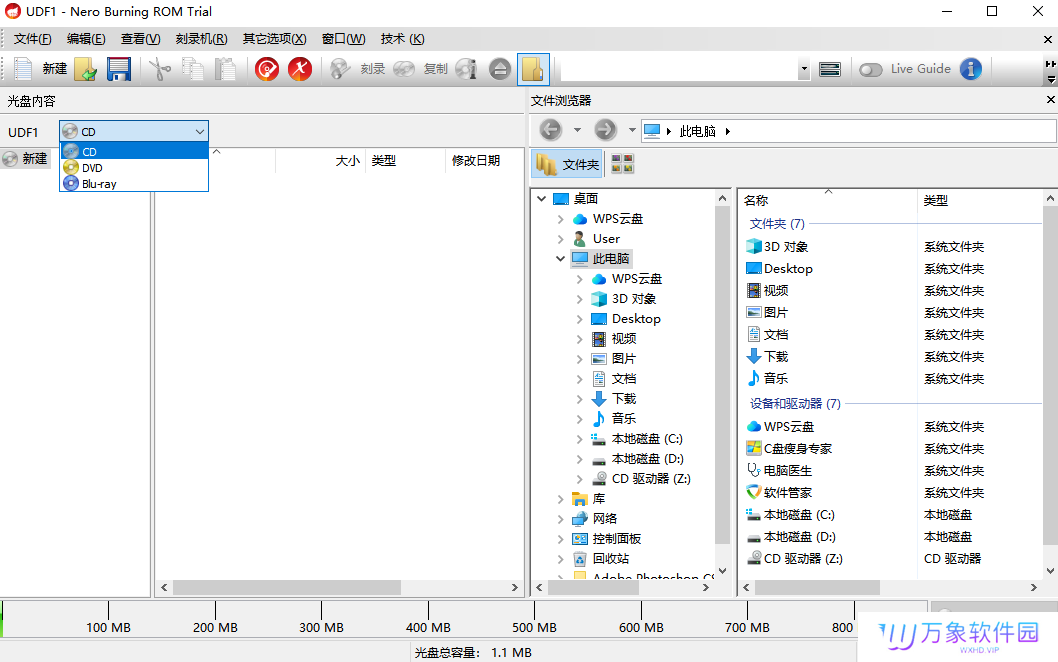Click the Eject disc icon
The width and height of the screenshot is (1058, 662).
click(500, 69)
